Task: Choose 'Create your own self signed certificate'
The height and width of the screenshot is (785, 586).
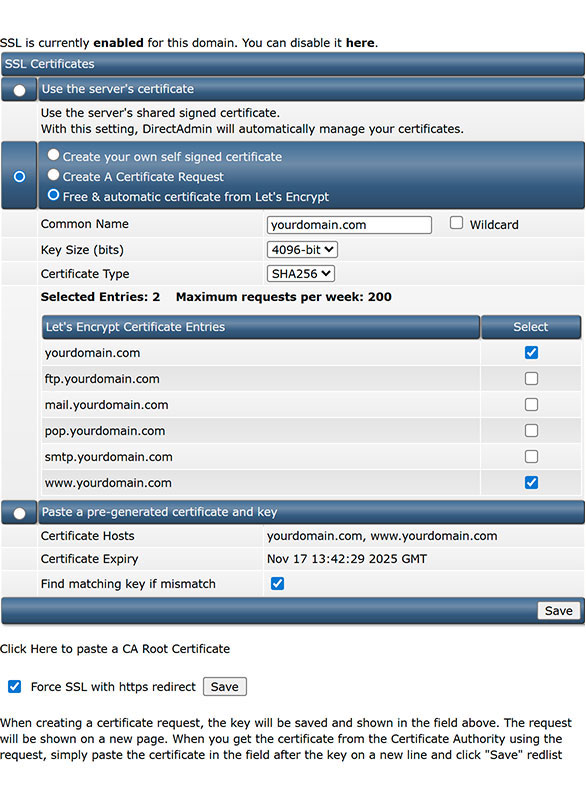Action: click(x=54, y=155)
